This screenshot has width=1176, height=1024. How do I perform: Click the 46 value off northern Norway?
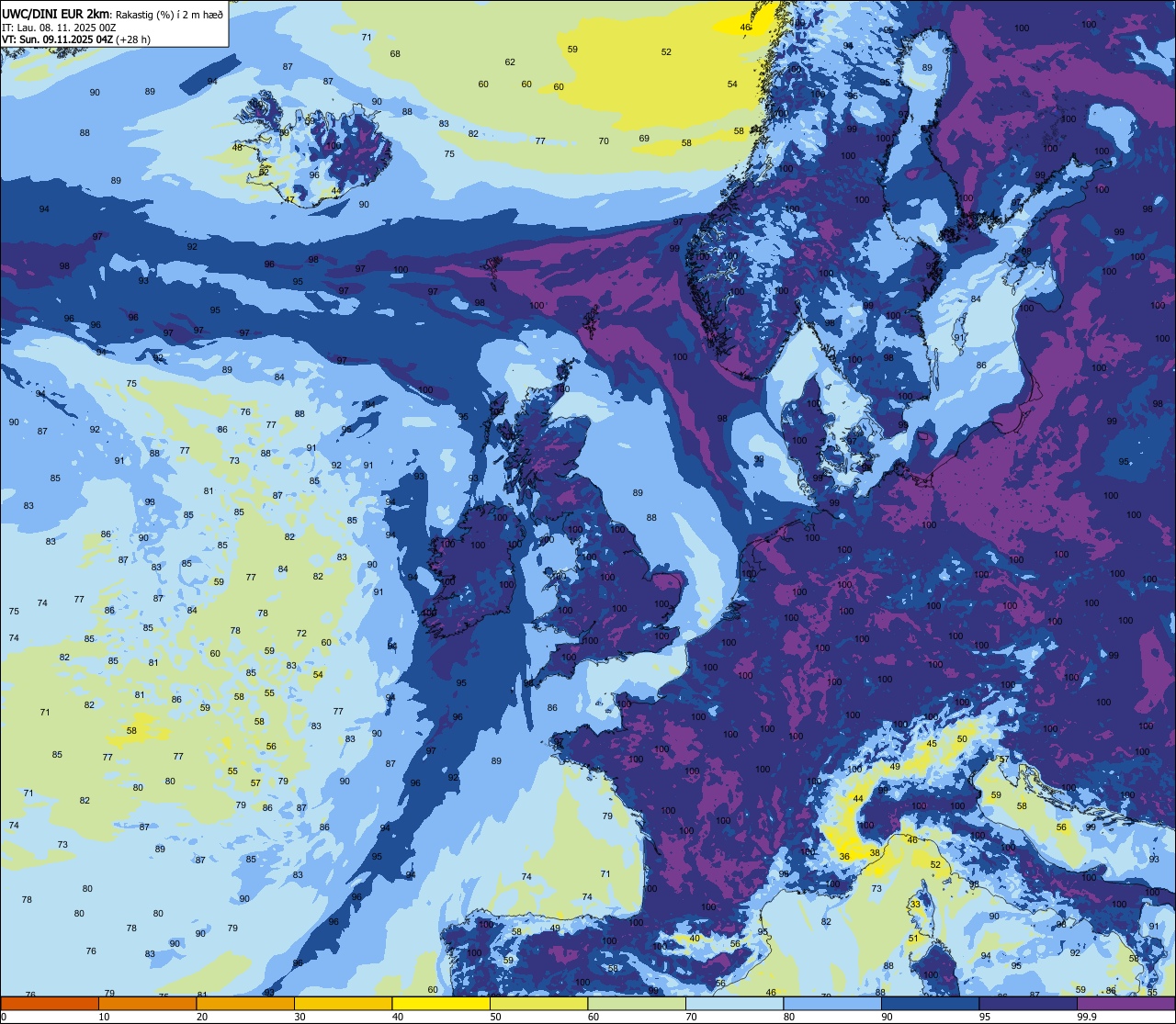click(x=745, y=28)
